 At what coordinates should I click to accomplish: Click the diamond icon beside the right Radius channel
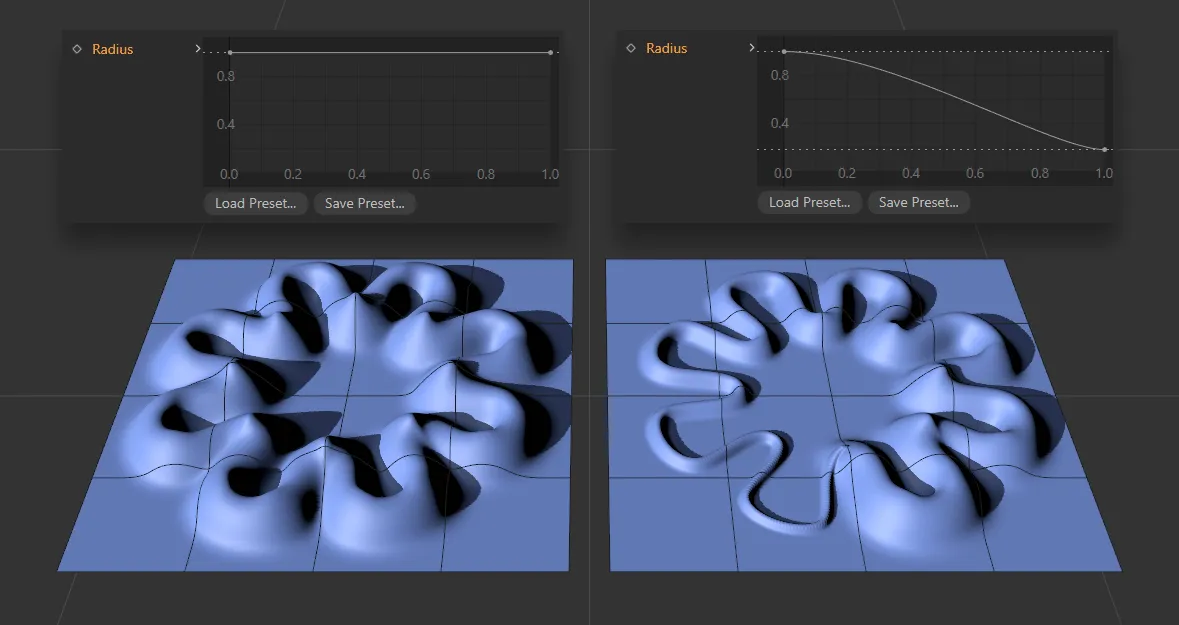631,47
